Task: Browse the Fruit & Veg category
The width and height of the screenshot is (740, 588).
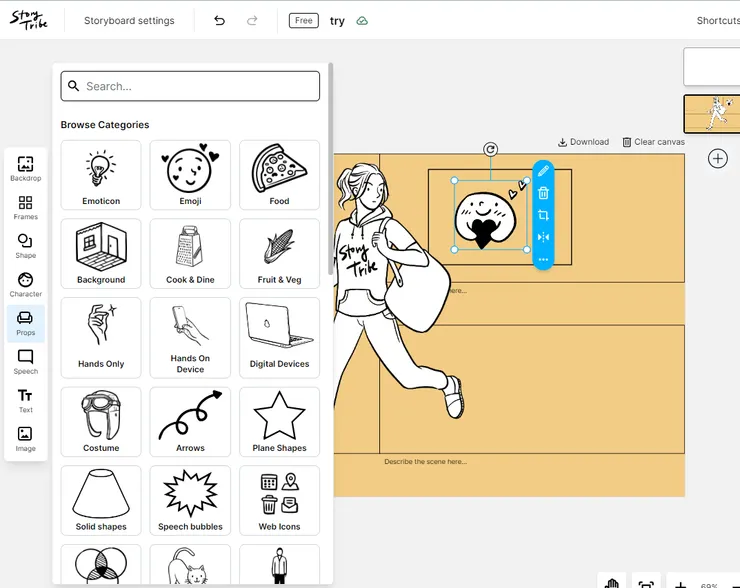Action: pos(279,253)
